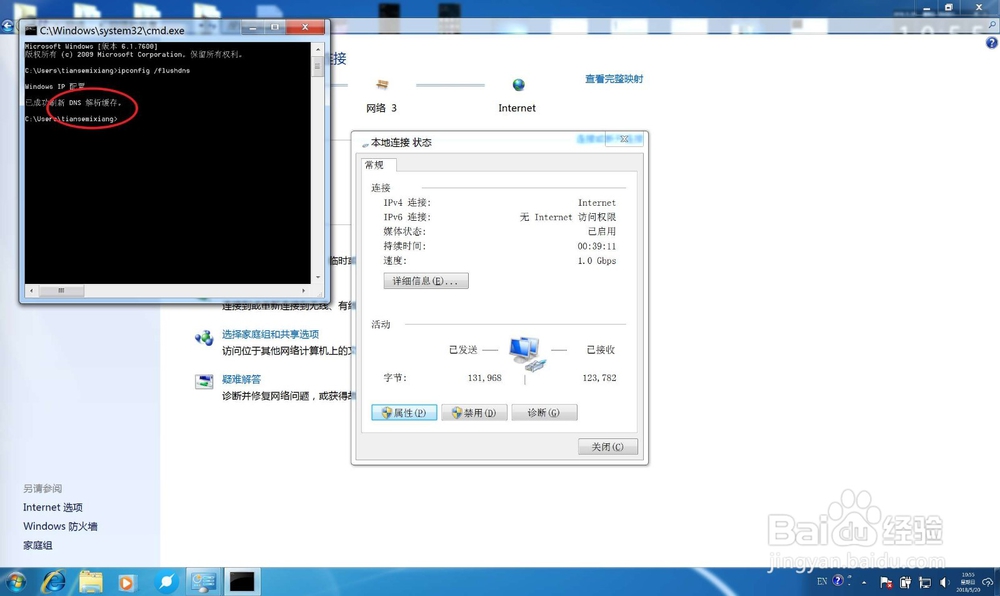Screen dimensions: 1000x596
Task: Click the cmd vertical scrollbar up arrow
Action: 318,50
